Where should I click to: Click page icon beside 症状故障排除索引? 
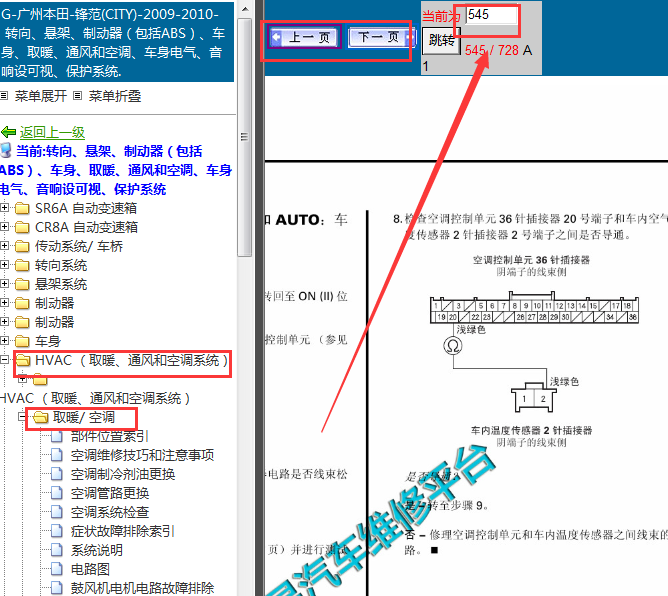(57, 531)
